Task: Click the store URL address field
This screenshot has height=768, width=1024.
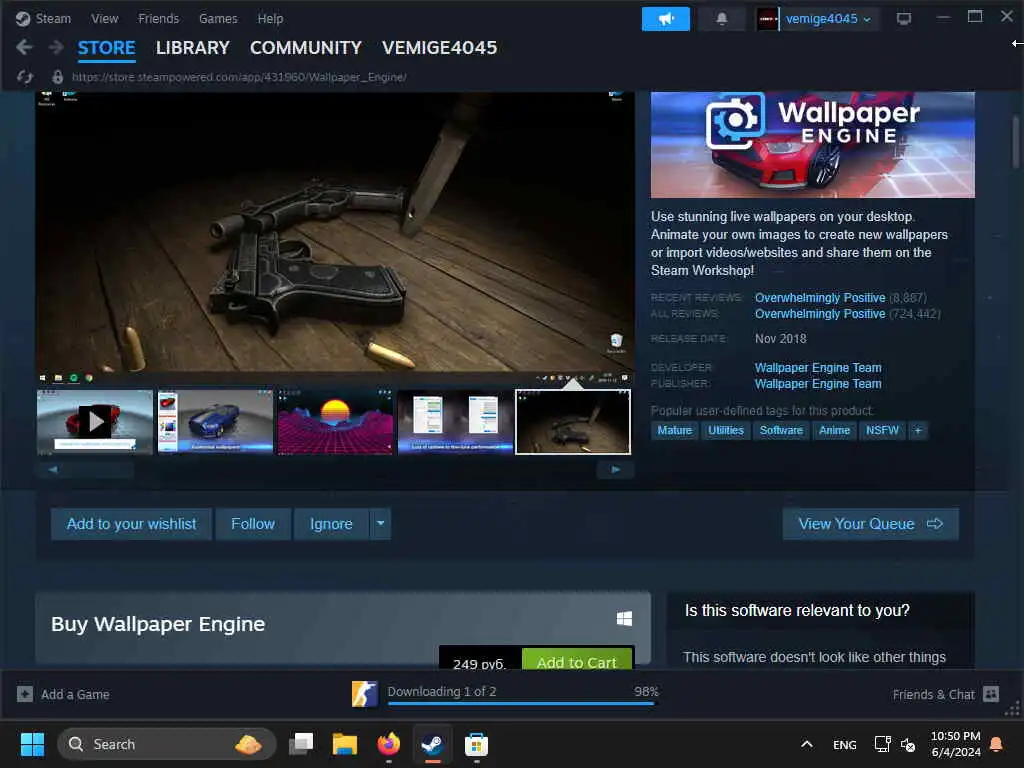Action: click(x=239, y=77)
